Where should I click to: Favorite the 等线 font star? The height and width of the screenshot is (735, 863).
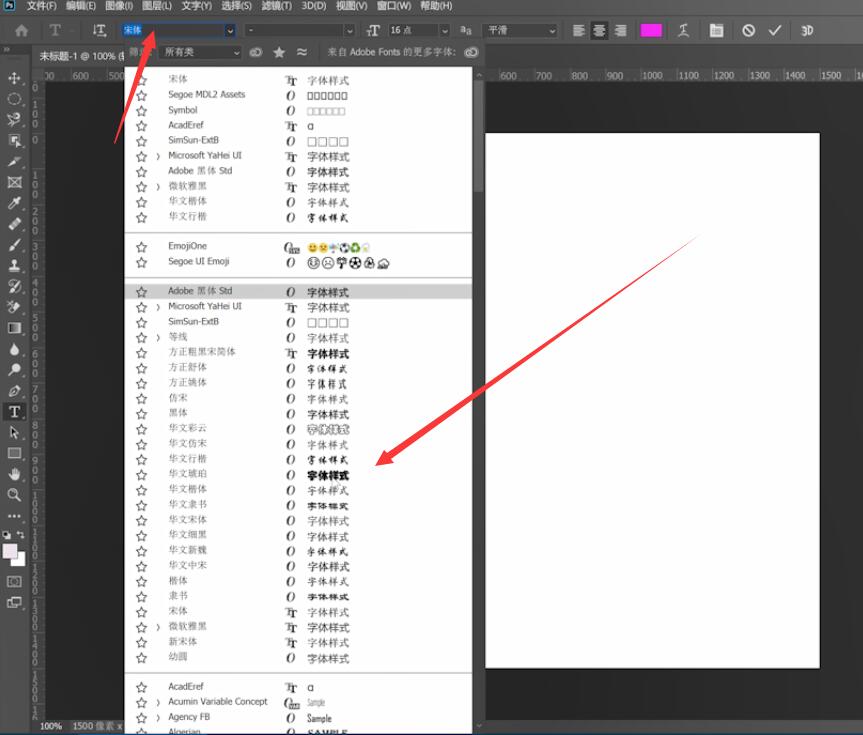[x=141, y=337]
